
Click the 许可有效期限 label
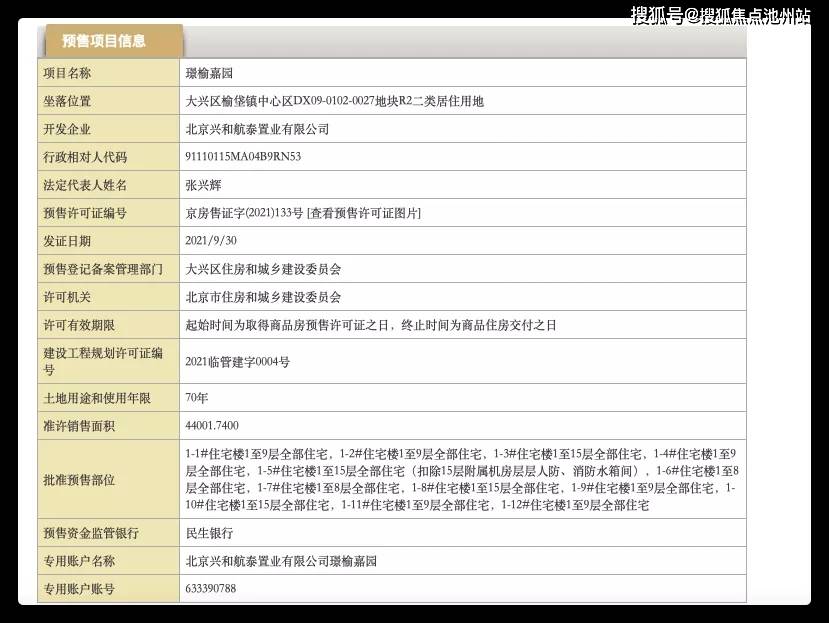[79, 325]
